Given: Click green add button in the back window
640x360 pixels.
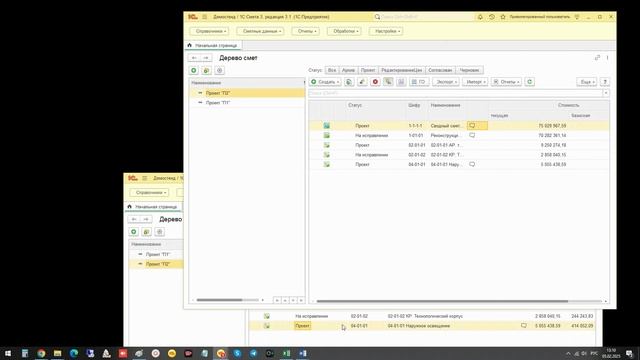Looking at the screenshot, I should pos(133,232).
